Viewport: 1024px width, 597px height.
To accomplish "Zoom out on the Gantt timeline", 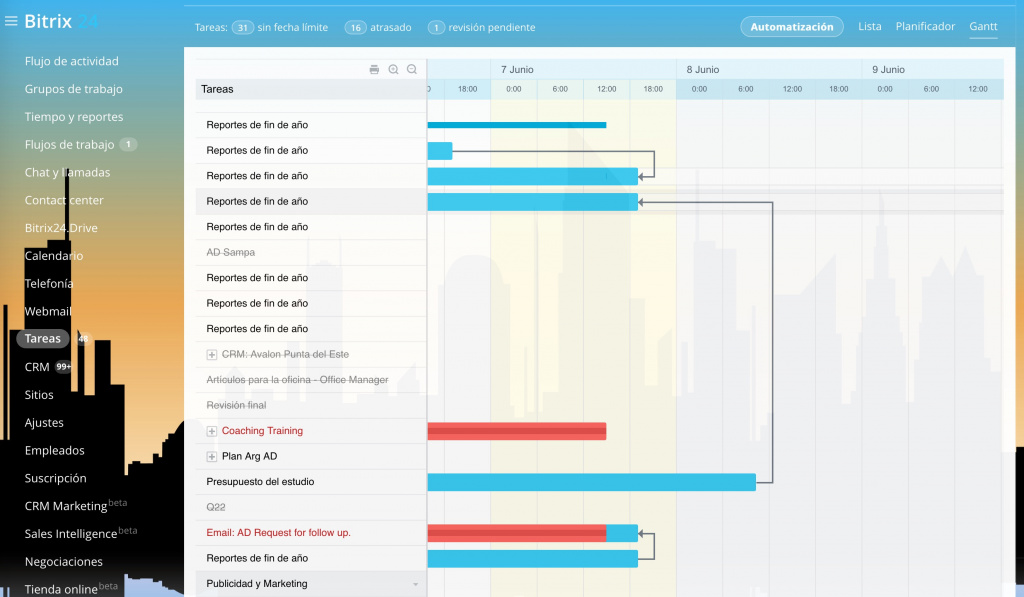I will click(411, 69).
